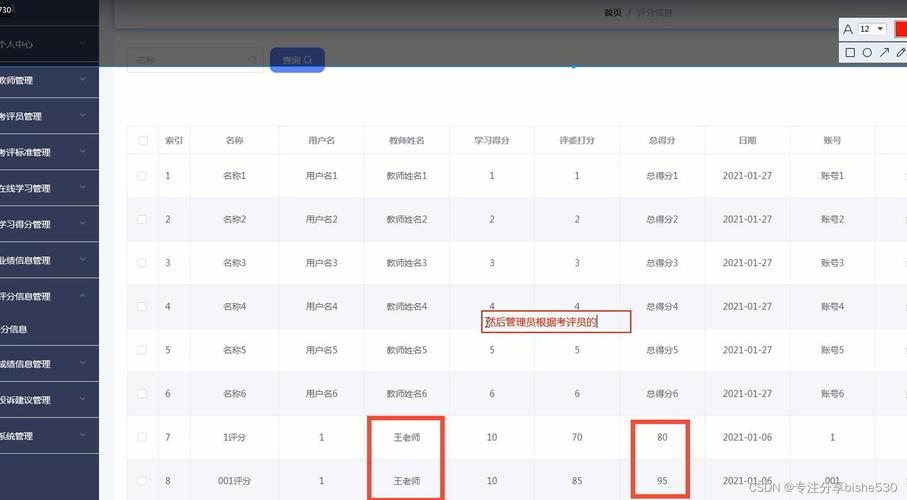This screenshot has width=907, height=500.
Task: Open the 在线学习管理 sidebar menu
Action: [49, 188]
